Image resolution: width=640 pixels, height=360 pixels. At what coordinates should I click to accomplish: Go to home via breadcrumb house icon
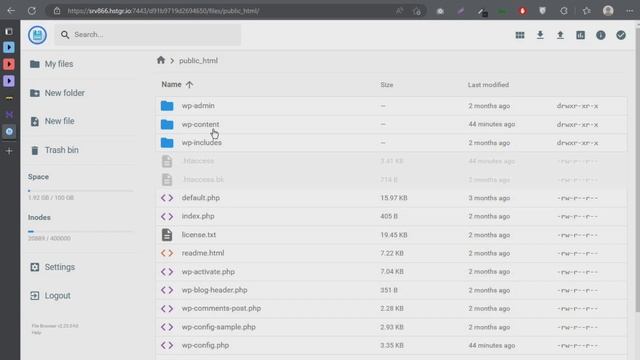click(161, 60)
